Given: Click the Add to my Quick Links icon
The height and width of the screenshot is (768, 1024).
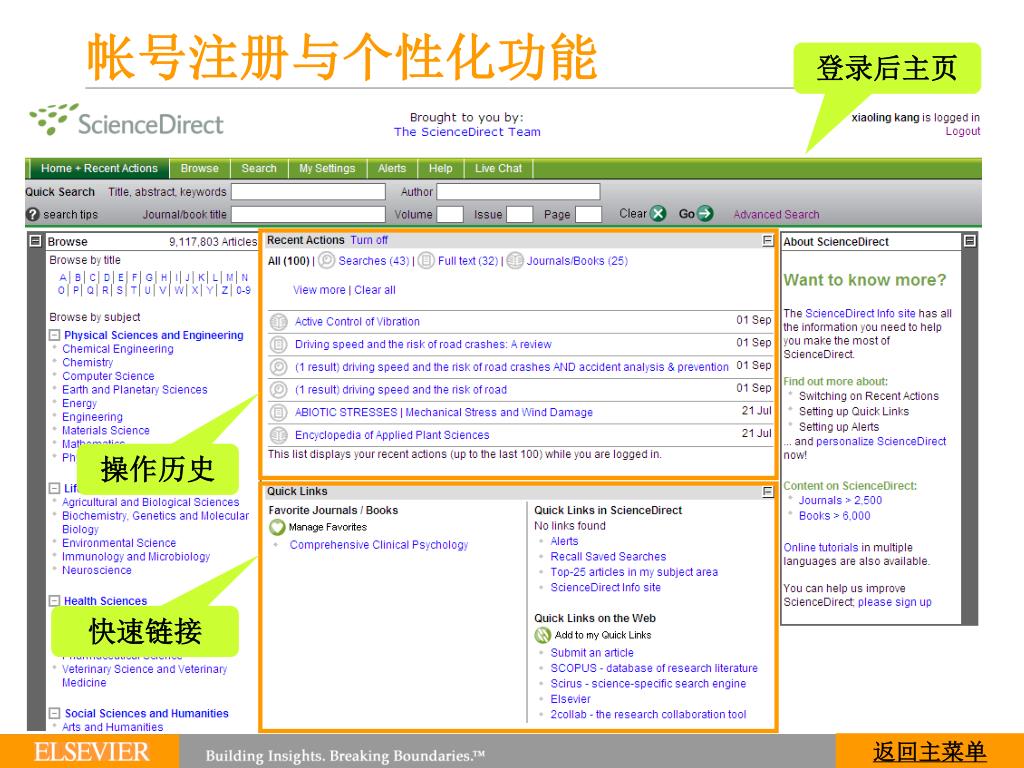Looking at the screenshot, I should pyautogui.click(x=542, y=635).
